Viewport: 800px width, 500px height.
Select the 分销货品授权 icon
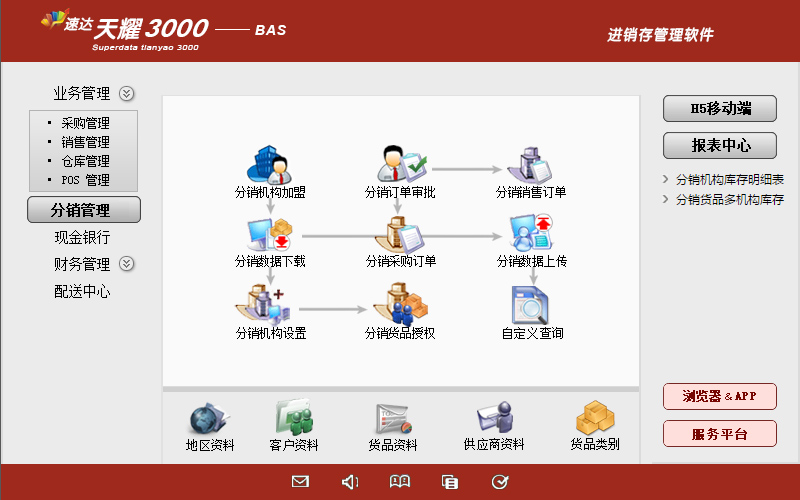click(400, 305)
